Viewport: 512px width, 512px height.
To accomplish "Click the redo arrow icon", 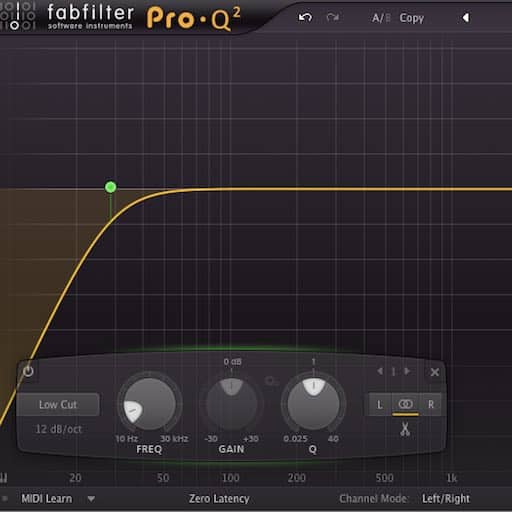I will [x=332, y=17].
